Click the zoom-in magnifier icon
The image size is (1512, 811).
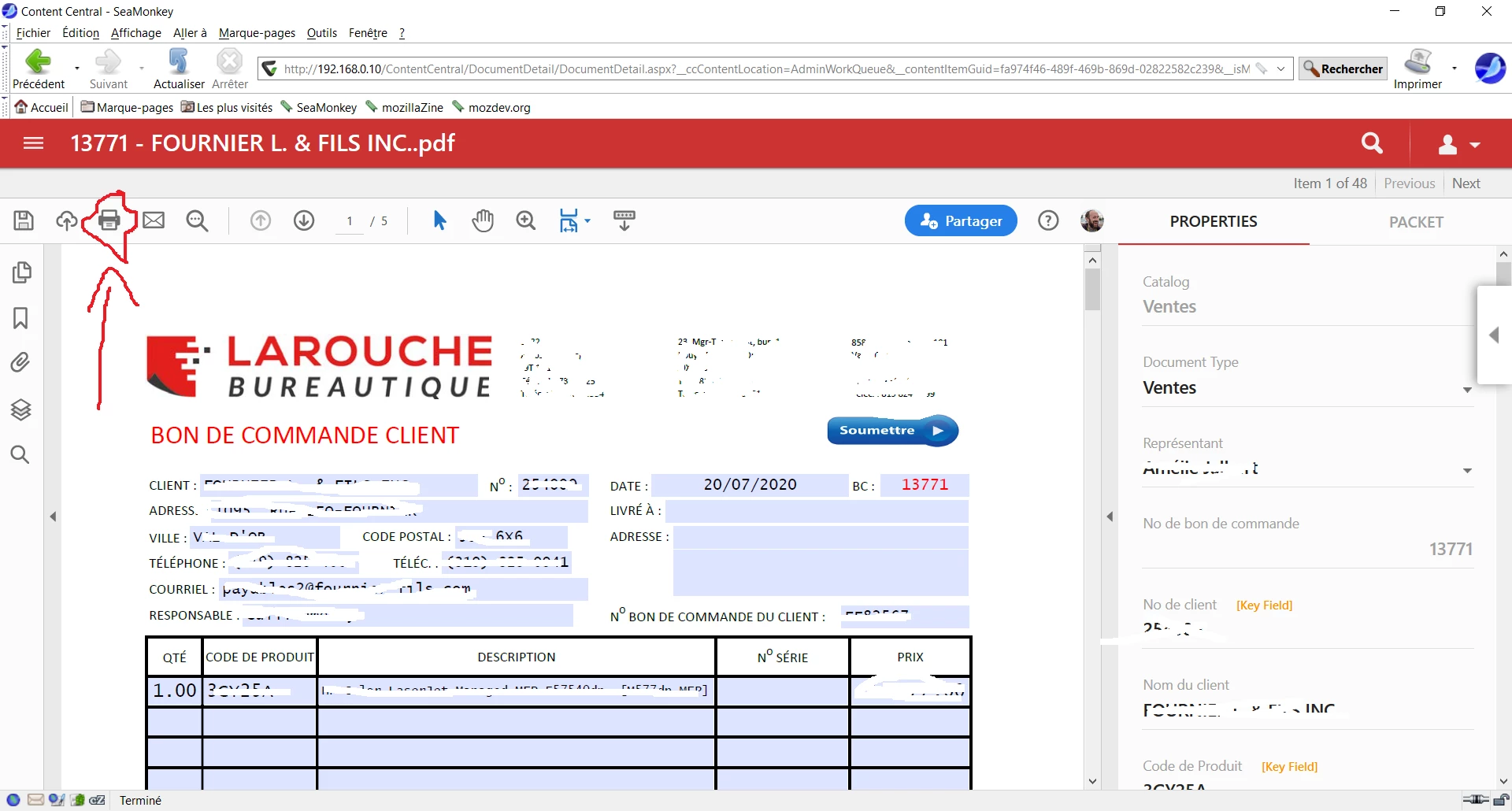[526, 220]
